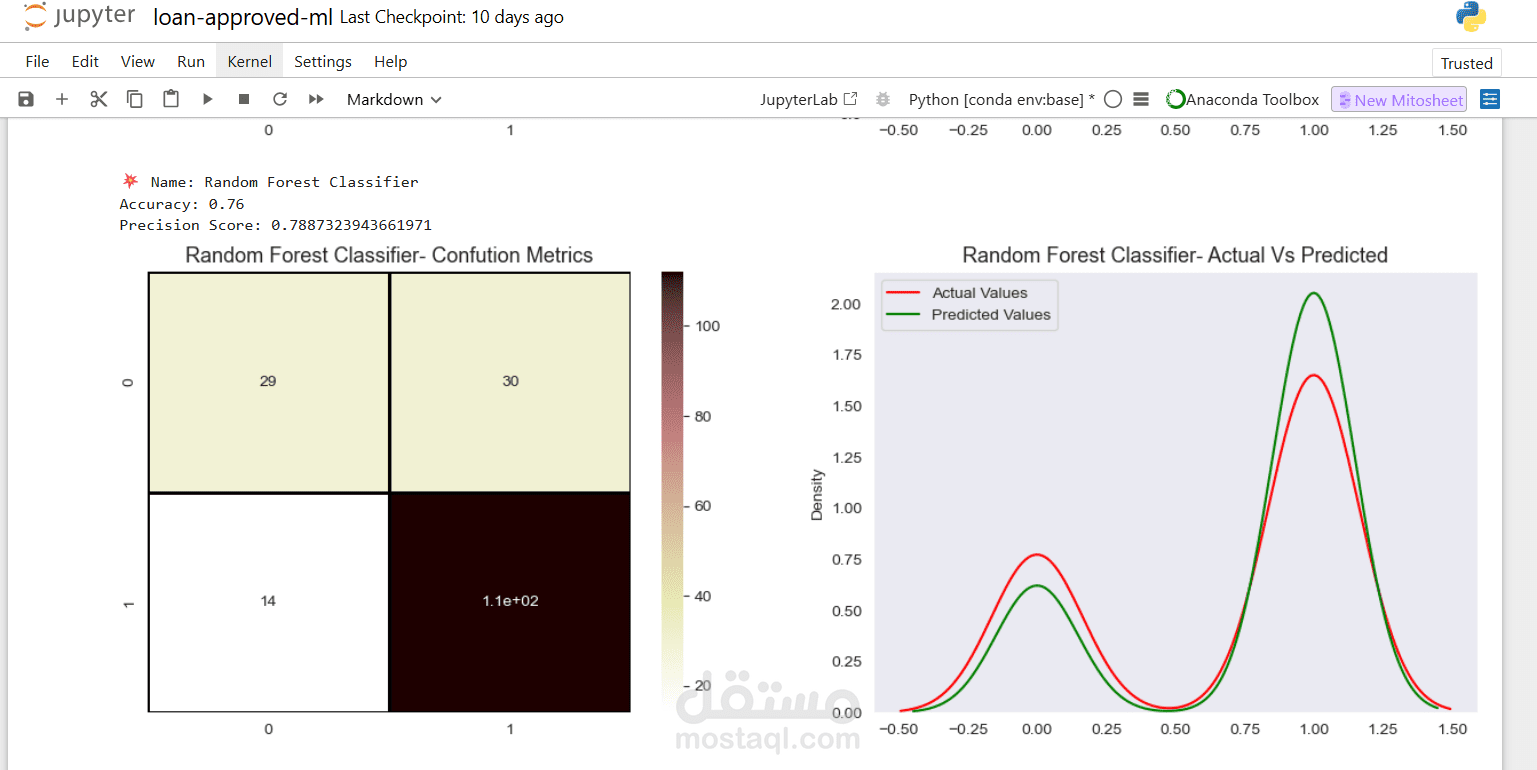Interrupt the kernel with stop icon
Viewport: 1537px width, 770px height.
(x=244, y=99)
